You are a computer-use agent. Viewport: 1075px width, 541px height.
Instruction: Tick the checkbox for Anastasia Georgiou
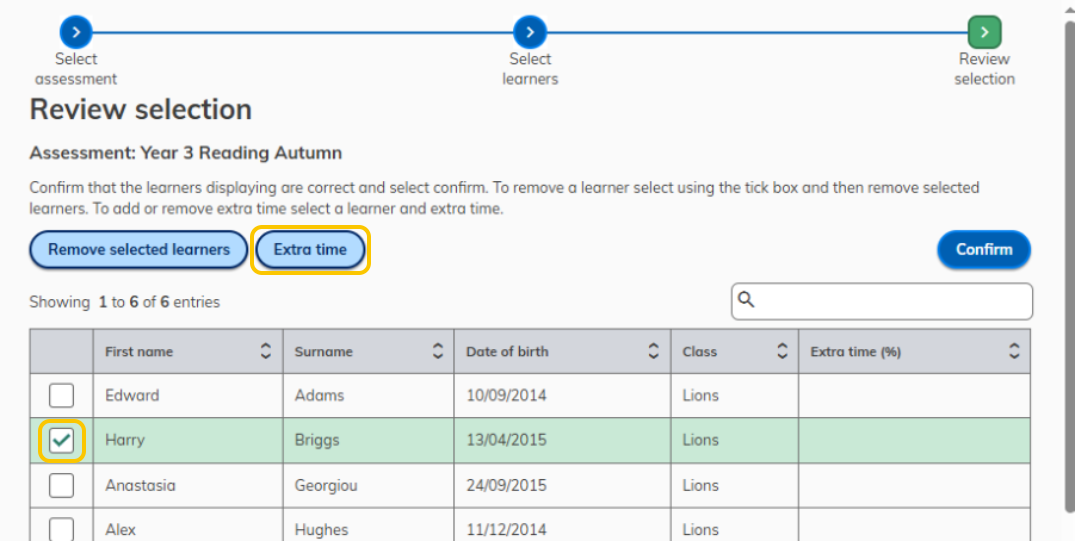point(62,485)
